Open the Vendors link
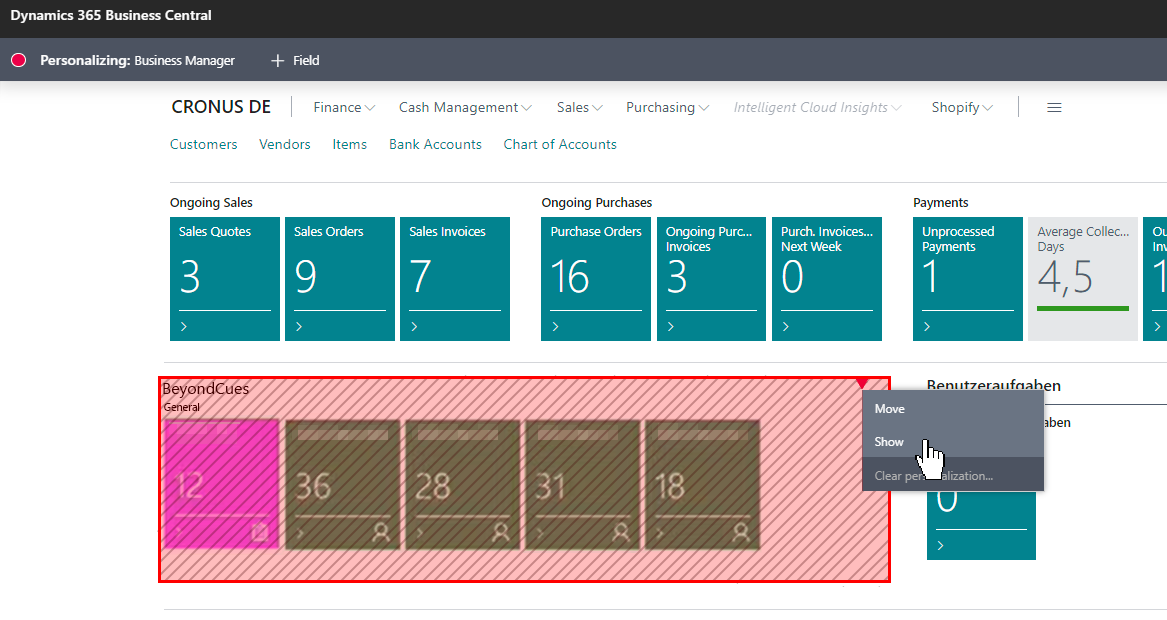The height and width of the screenshot is (620, 1167). tap(284, 144)
